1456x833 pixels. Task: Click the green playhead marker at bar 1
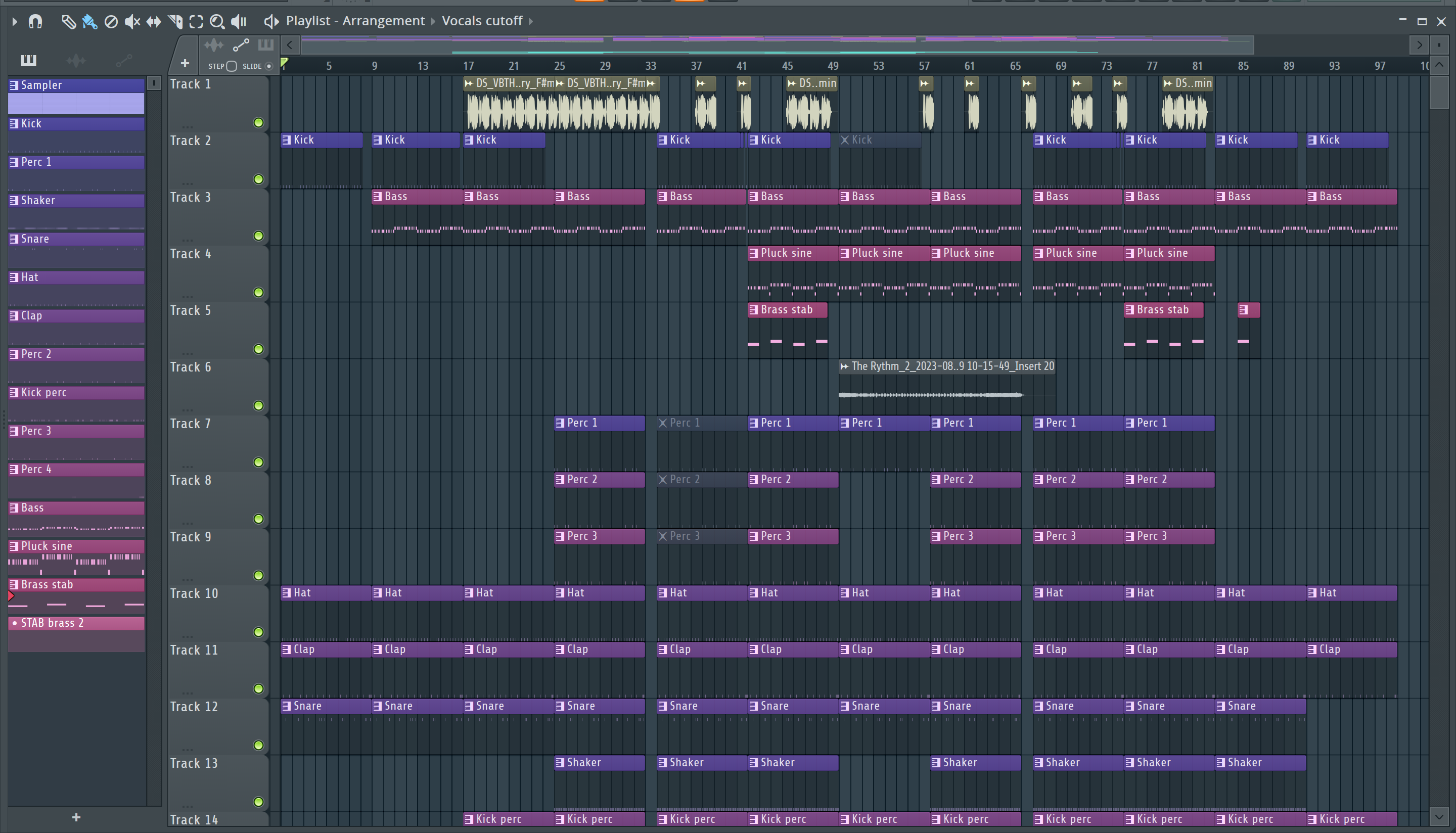[284, 63]
